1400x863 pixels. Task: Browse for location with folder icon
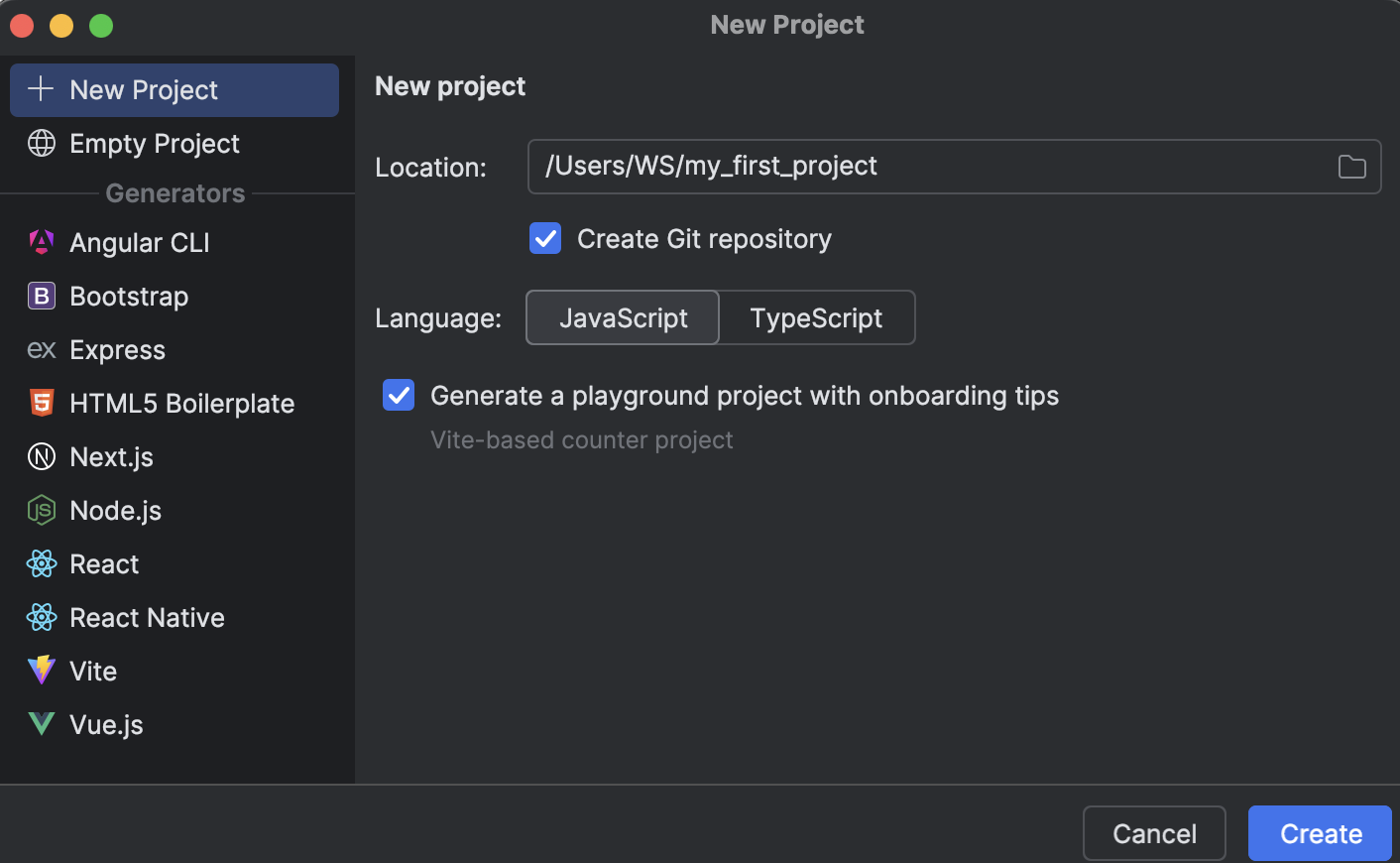[1351, 167]
